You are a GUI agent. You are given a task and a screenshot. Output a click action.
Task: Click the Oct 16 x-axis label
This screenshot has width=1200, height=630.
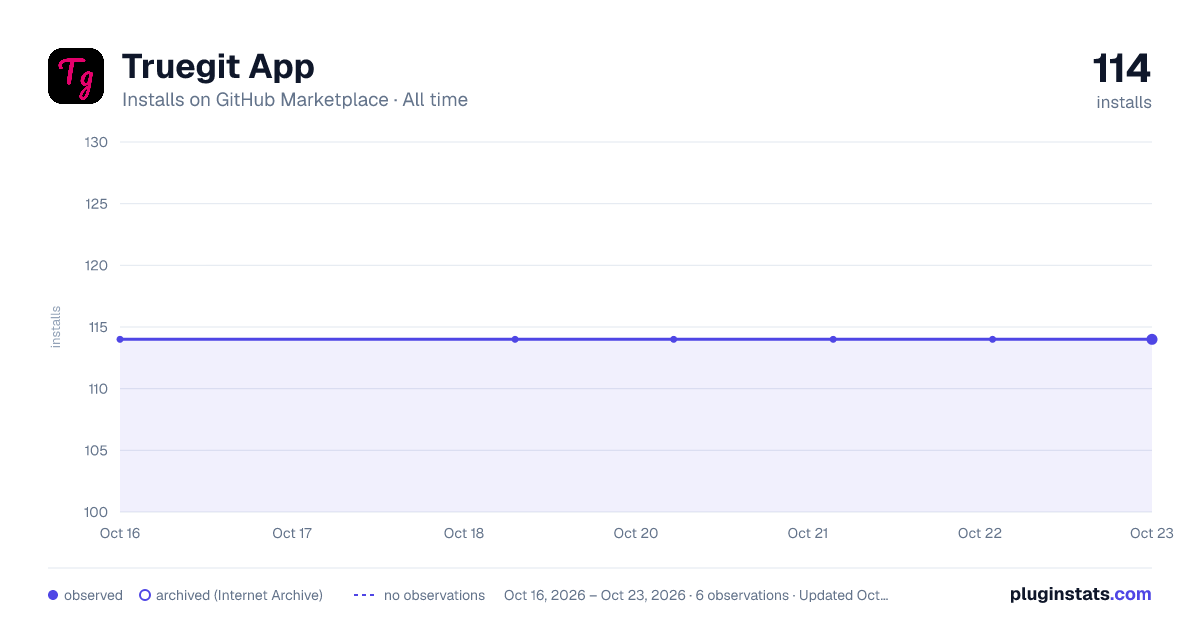point(120,533)
